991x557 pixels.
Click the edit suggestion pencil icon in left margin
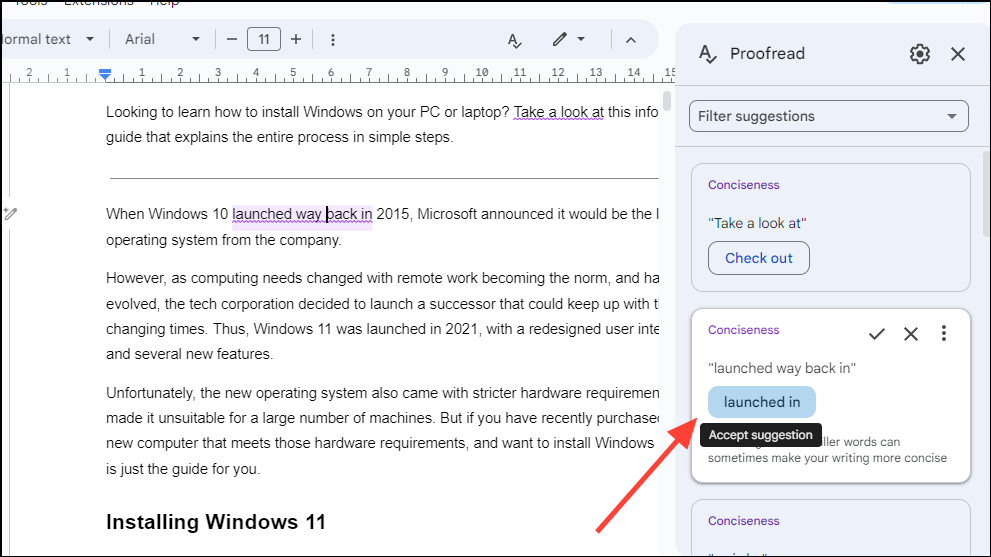point(9,214)
